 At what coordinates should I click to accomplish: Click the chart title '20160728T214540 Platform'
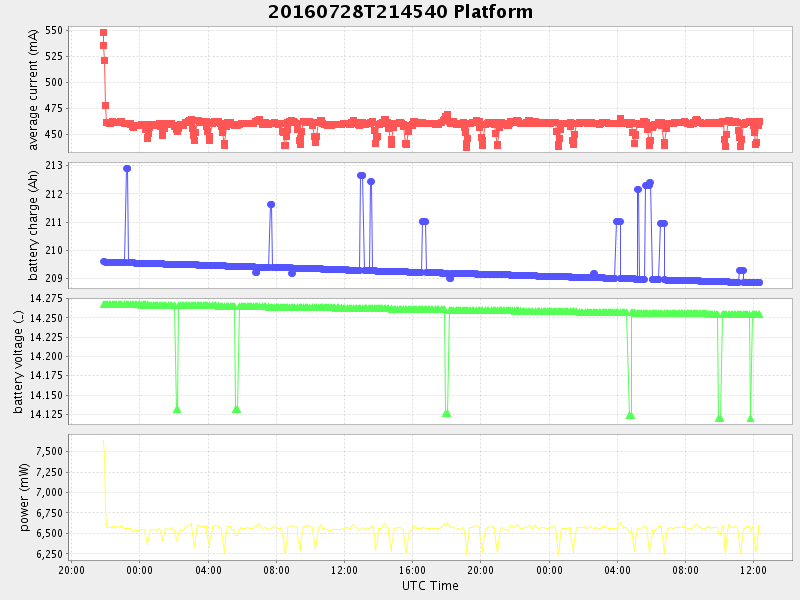(x=400, y=12)
